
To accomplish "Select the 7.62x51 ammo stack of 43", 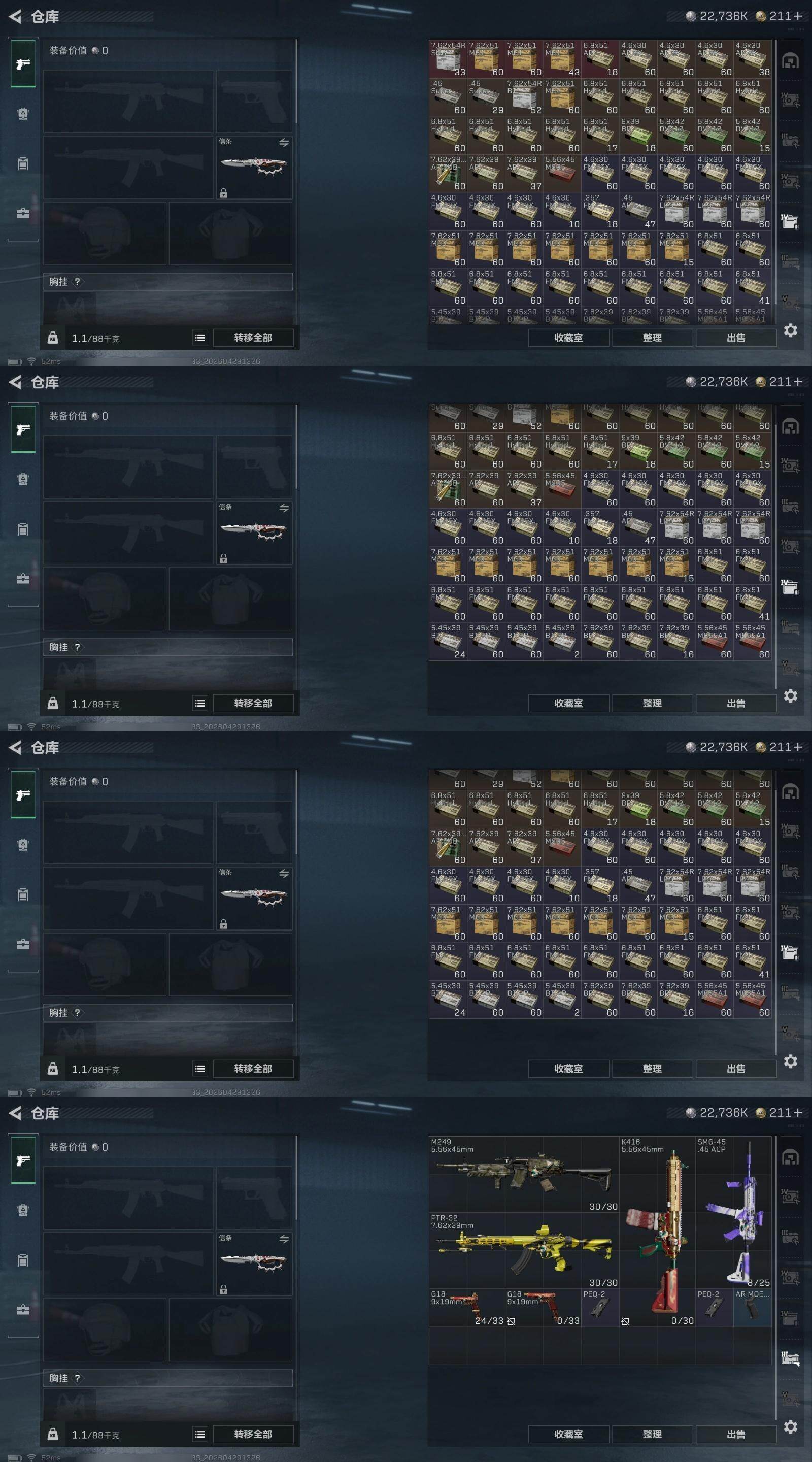I will [562, 58].
